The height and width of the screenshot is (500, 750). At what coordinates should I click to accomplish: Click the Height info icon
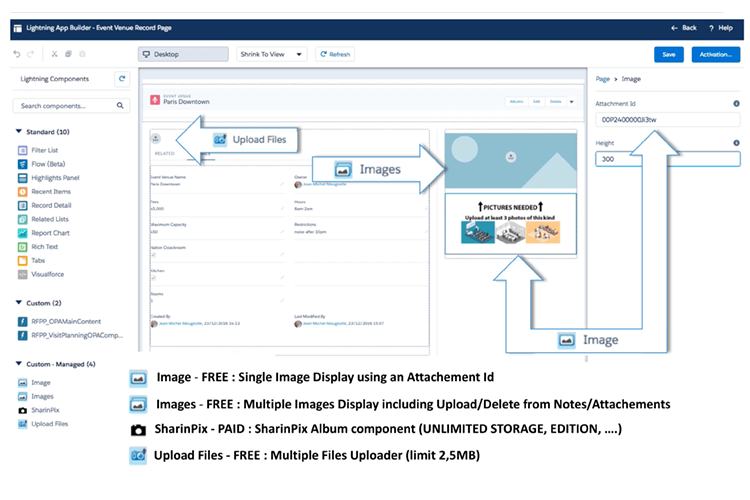click(736, 143)
